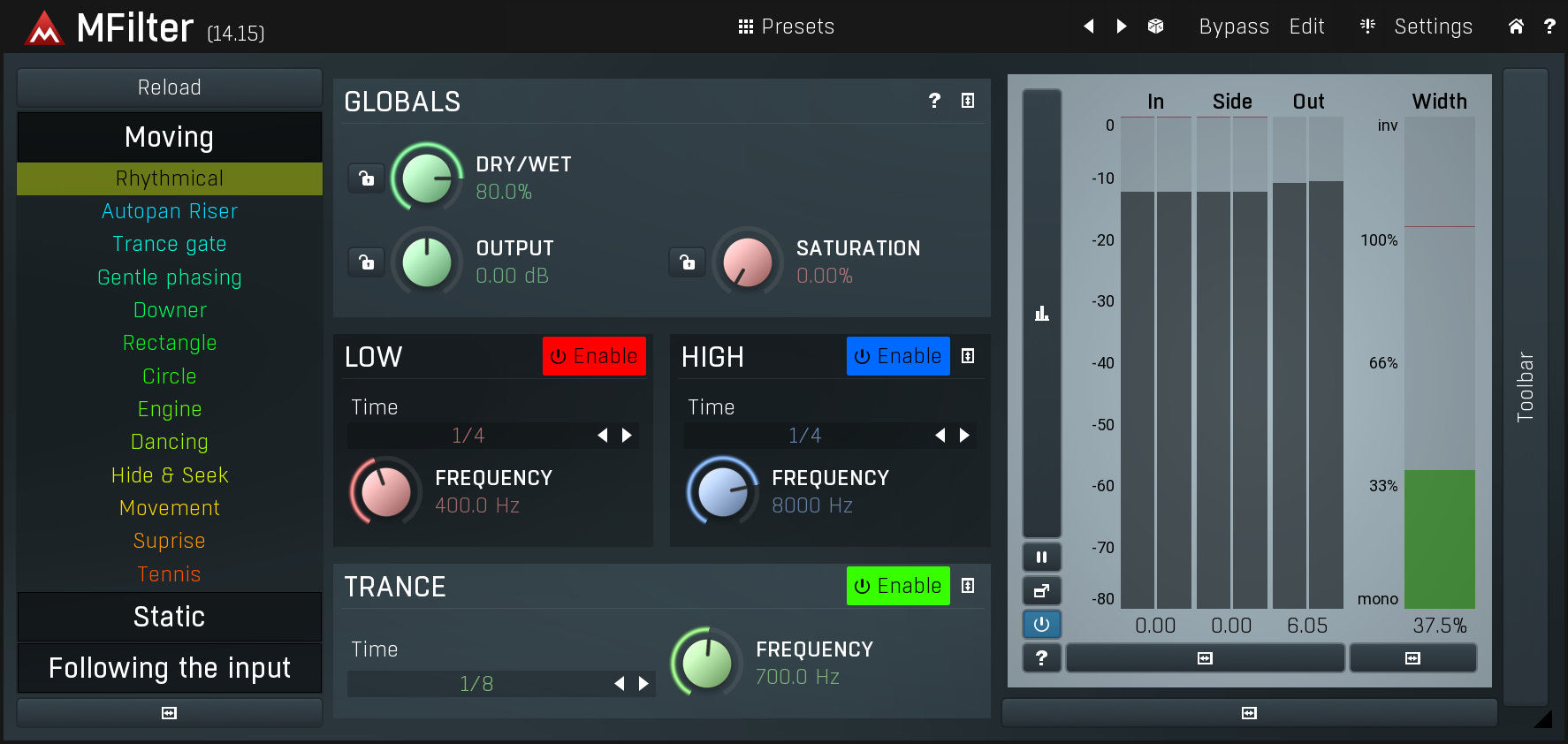1568x744 pixels.
Task: Click the home icon in top bar
Action: pyautogui.click(x=1516, y=27)
